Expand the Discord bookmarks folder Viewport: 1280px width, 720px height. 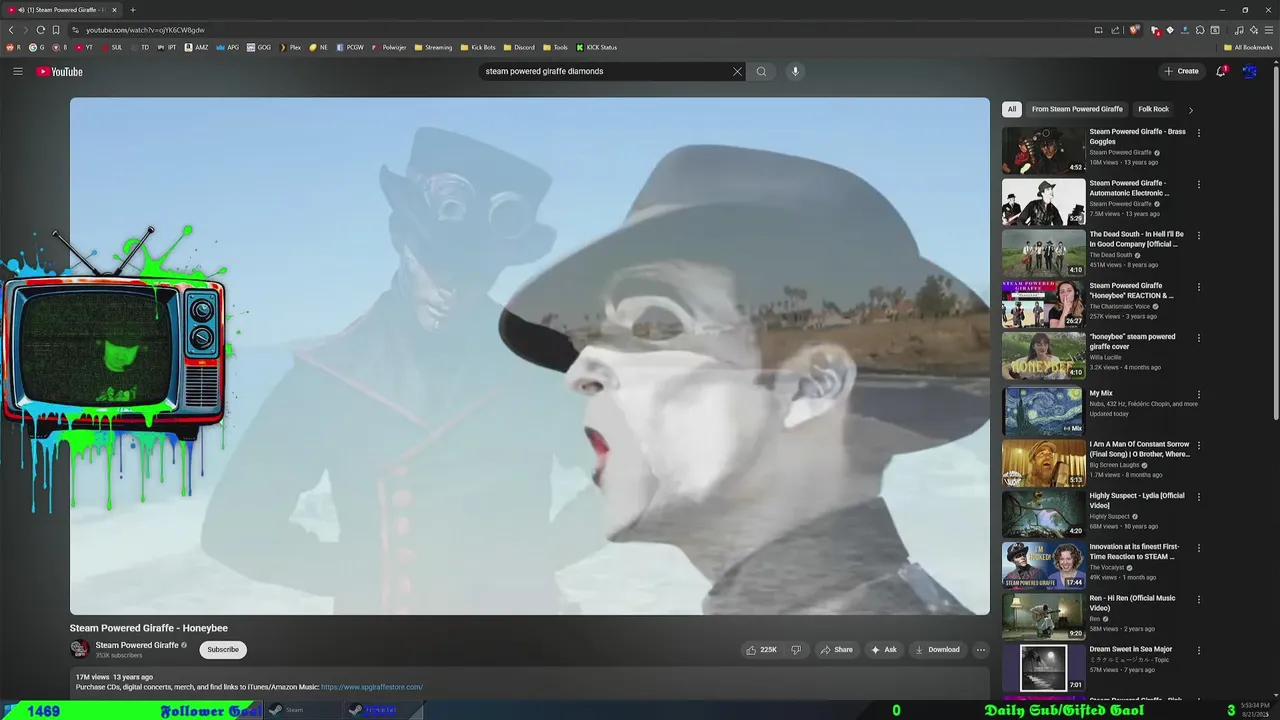[519, 47]
